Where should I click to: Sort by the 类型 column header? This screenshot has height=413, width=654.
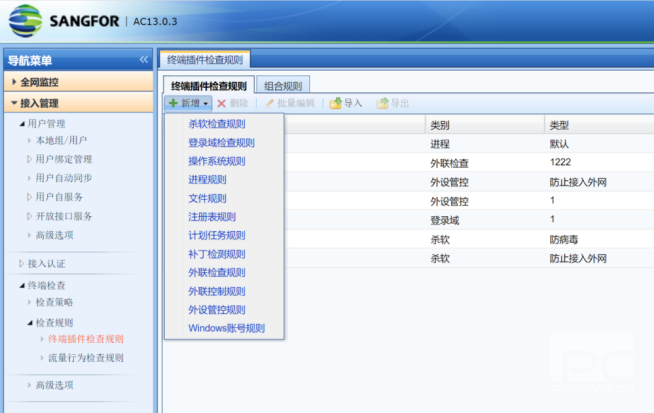599,125
